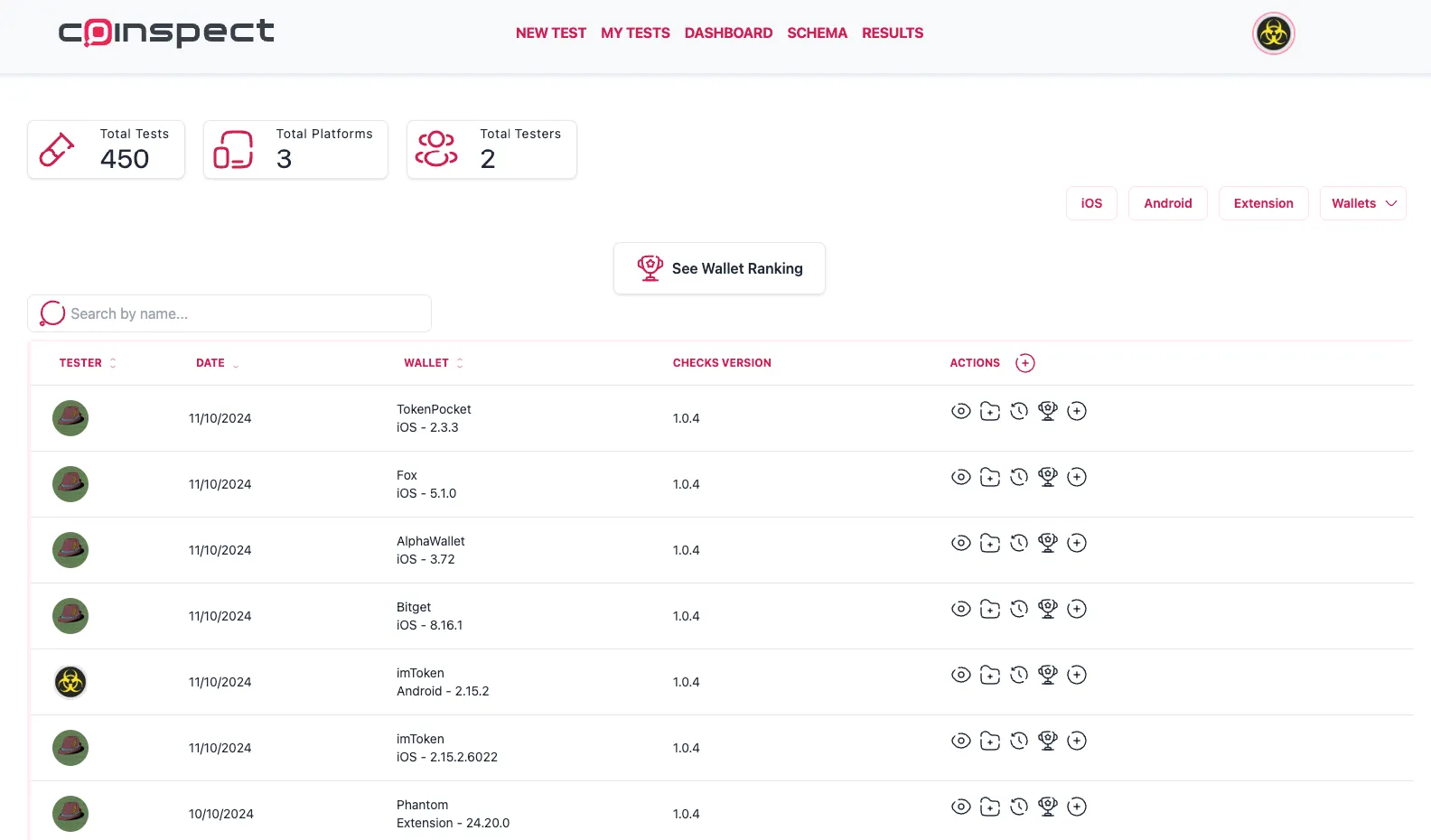Screen dimensions: 1431x840
Task: Click plus circle in imToken Android row
Action: tap(1077, 675)
